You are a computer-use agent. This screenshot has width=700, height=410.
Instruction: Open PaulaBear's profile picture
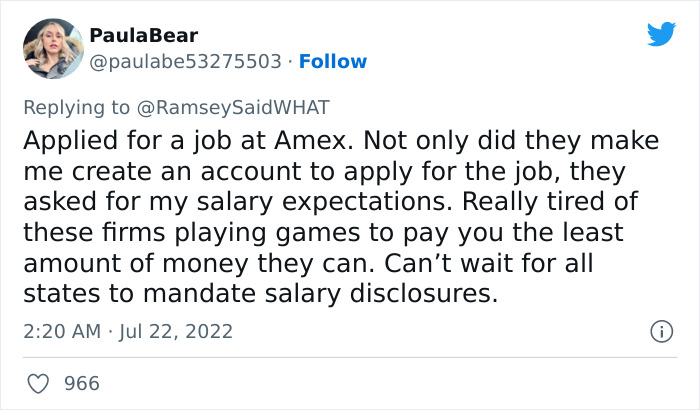click(x=52, y=47)
